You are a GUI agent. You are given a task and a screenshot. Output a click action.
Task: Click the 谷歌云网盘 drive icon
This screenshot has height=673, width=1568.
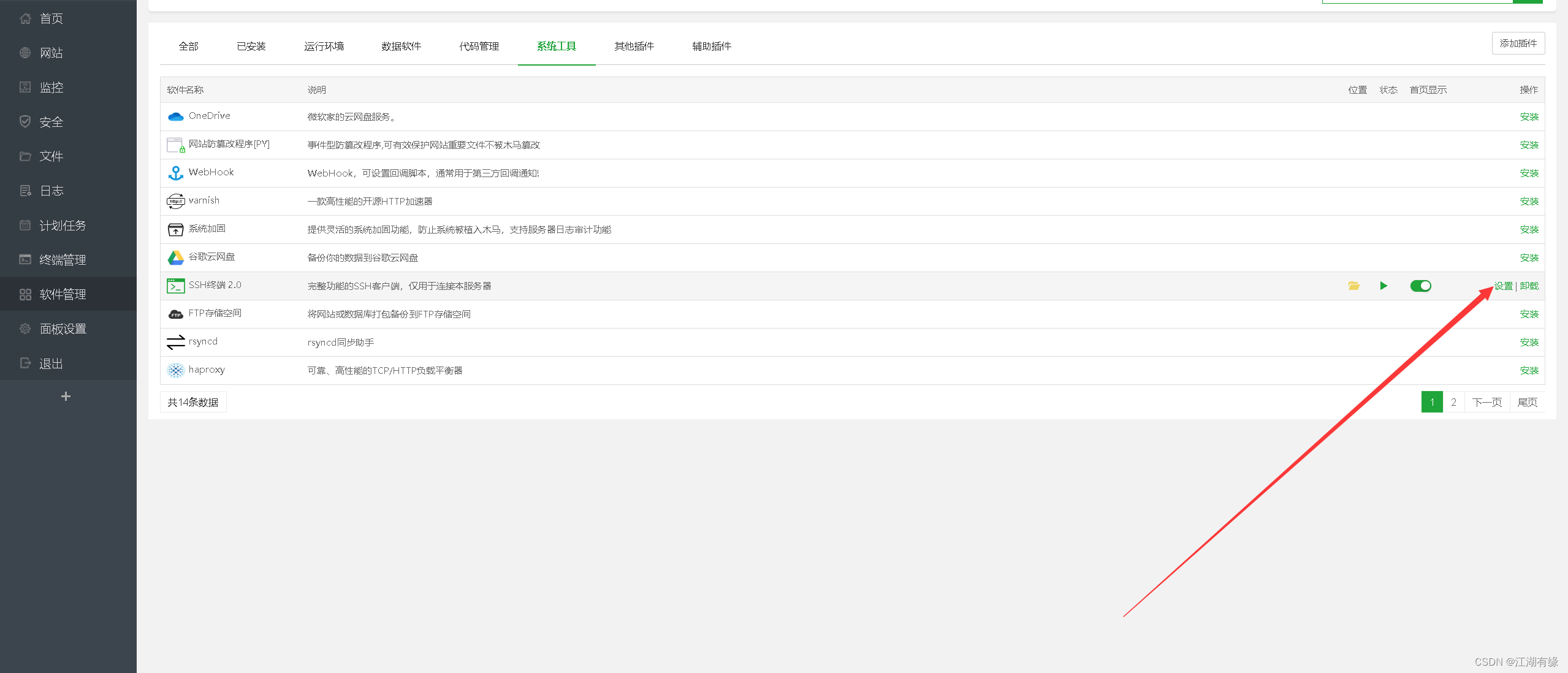176,257
